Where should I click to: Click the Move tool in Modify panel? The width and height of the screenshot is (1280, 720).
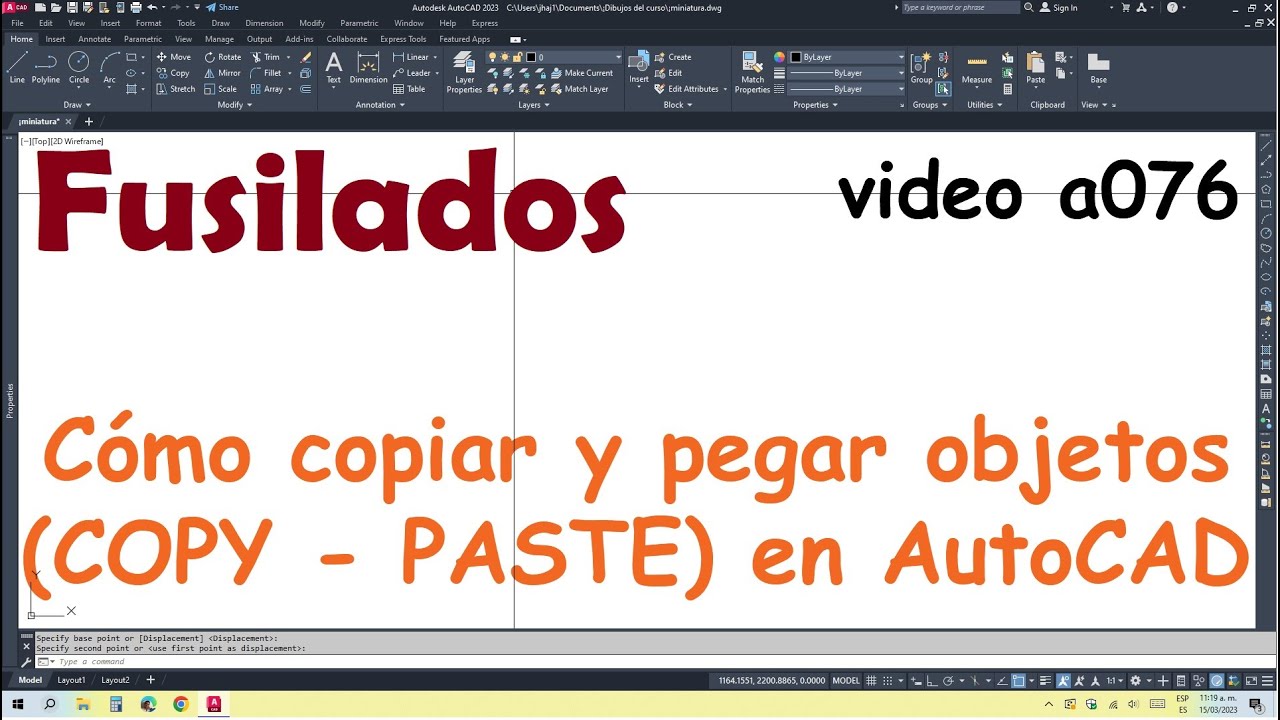coord(173,57)
